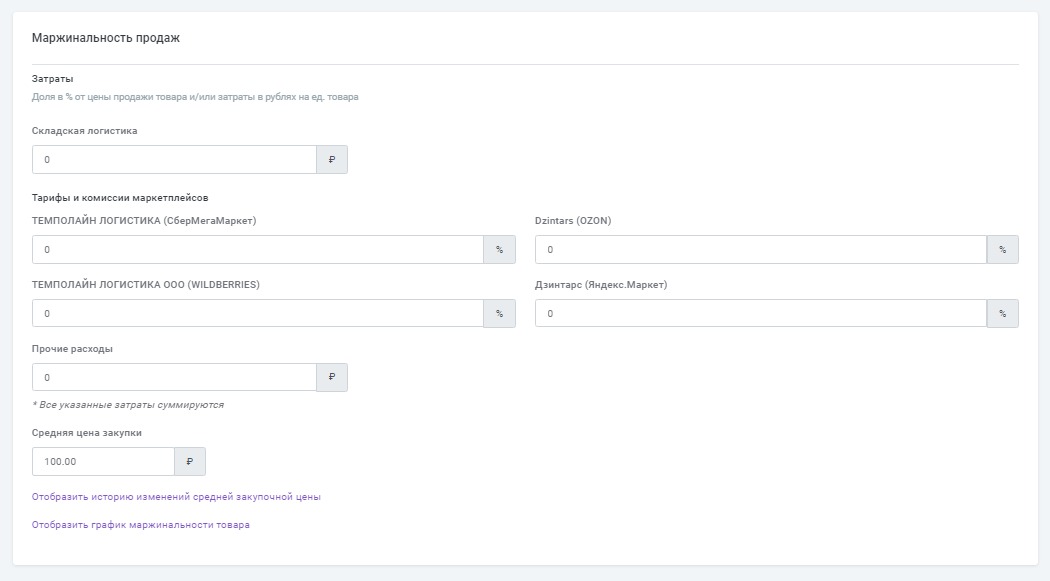The image size is (1050, 581).
Task: Click the percent icon for WILDBERRIES commission
Action: pos(500,314)
